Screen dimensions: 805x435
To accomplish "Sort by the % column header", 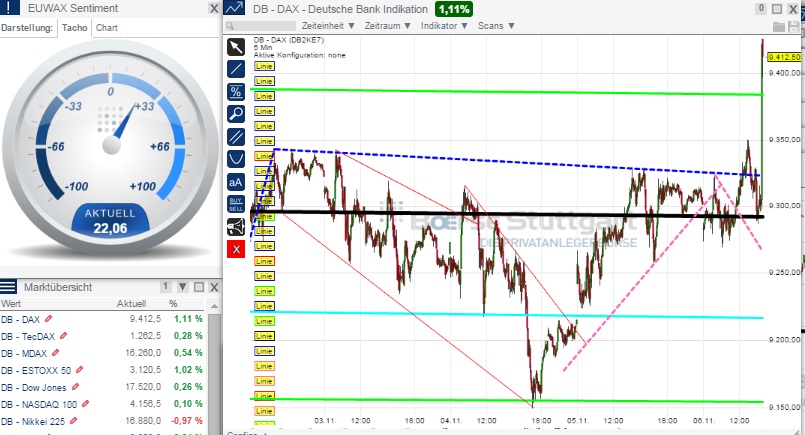I will (x=173, y=304).
